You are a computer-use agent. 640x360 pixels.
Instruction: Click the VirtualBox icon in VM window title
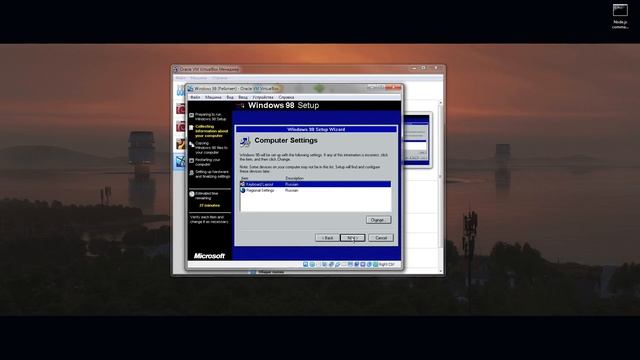190,89
